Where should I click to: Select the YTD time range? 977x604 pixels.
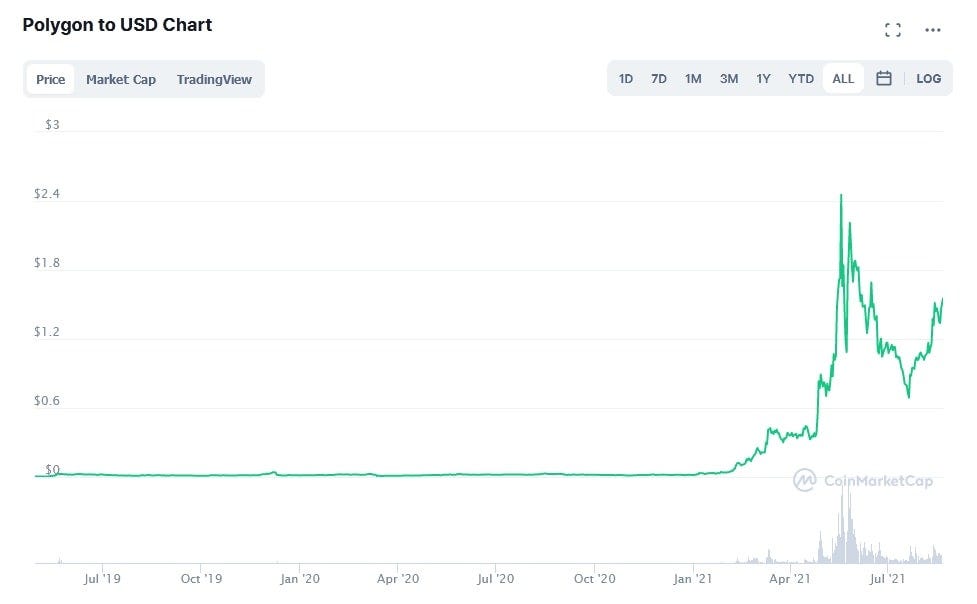click(x=800, y=78)
